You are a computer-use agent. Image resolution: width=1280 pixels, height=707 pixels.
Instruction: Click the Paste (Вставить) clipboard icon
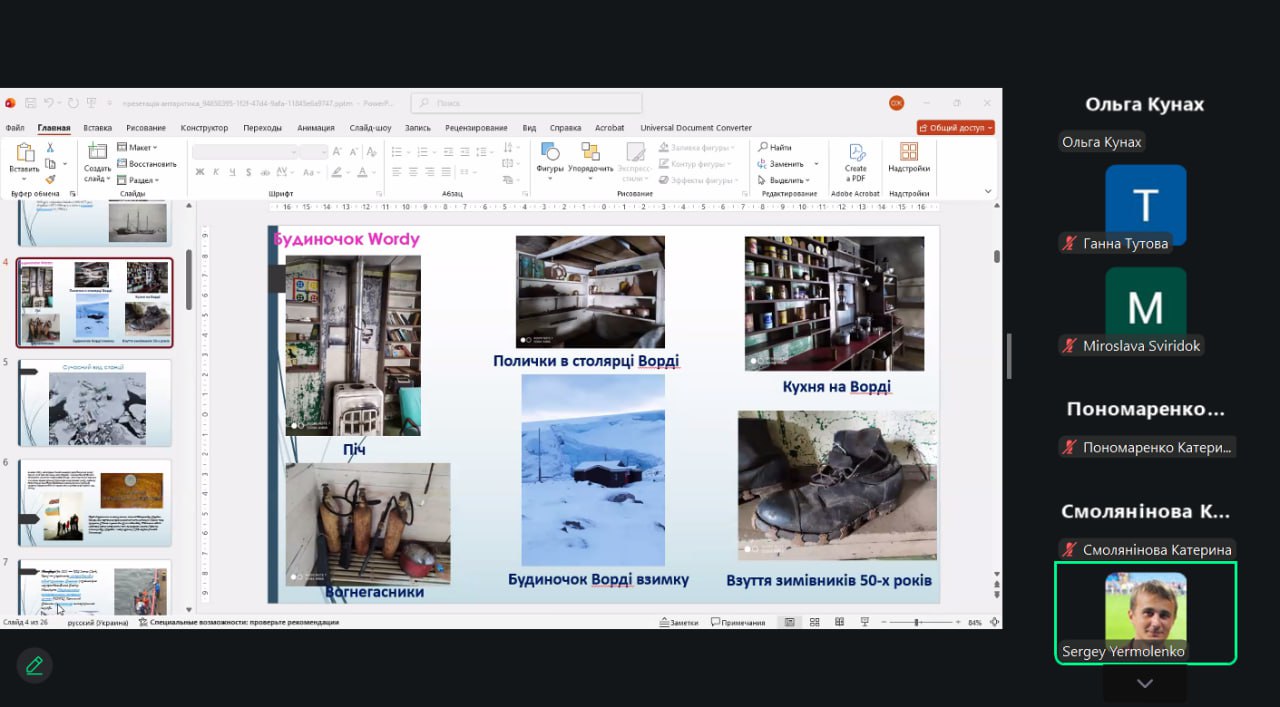(x=24, y=153)
